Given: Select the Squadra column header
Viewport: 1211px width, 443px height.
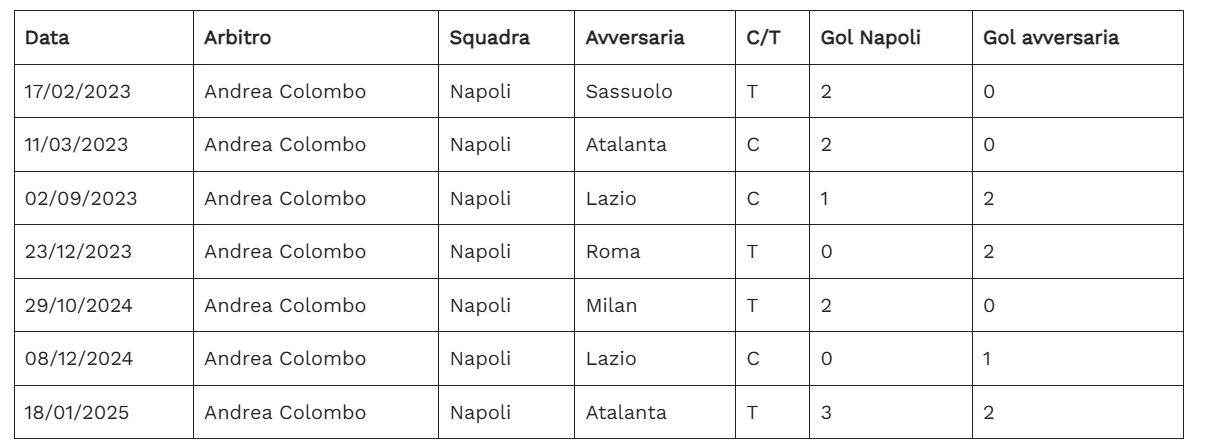Looking at the screenshot, I should 489,38.
